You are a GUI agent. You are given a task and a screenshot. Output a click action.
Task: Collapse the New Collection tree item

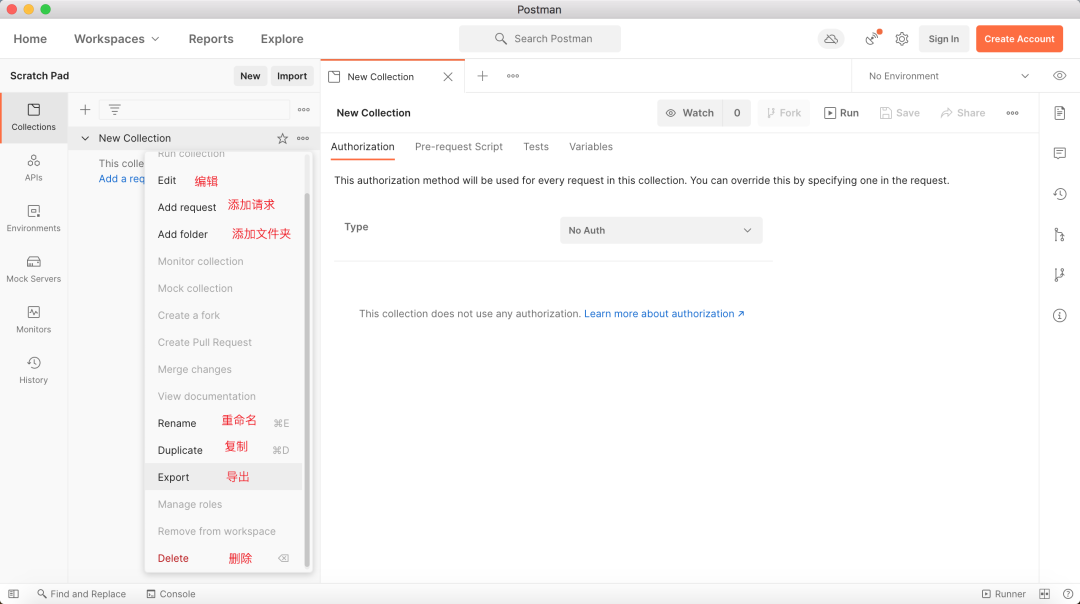tap(85, 138)
